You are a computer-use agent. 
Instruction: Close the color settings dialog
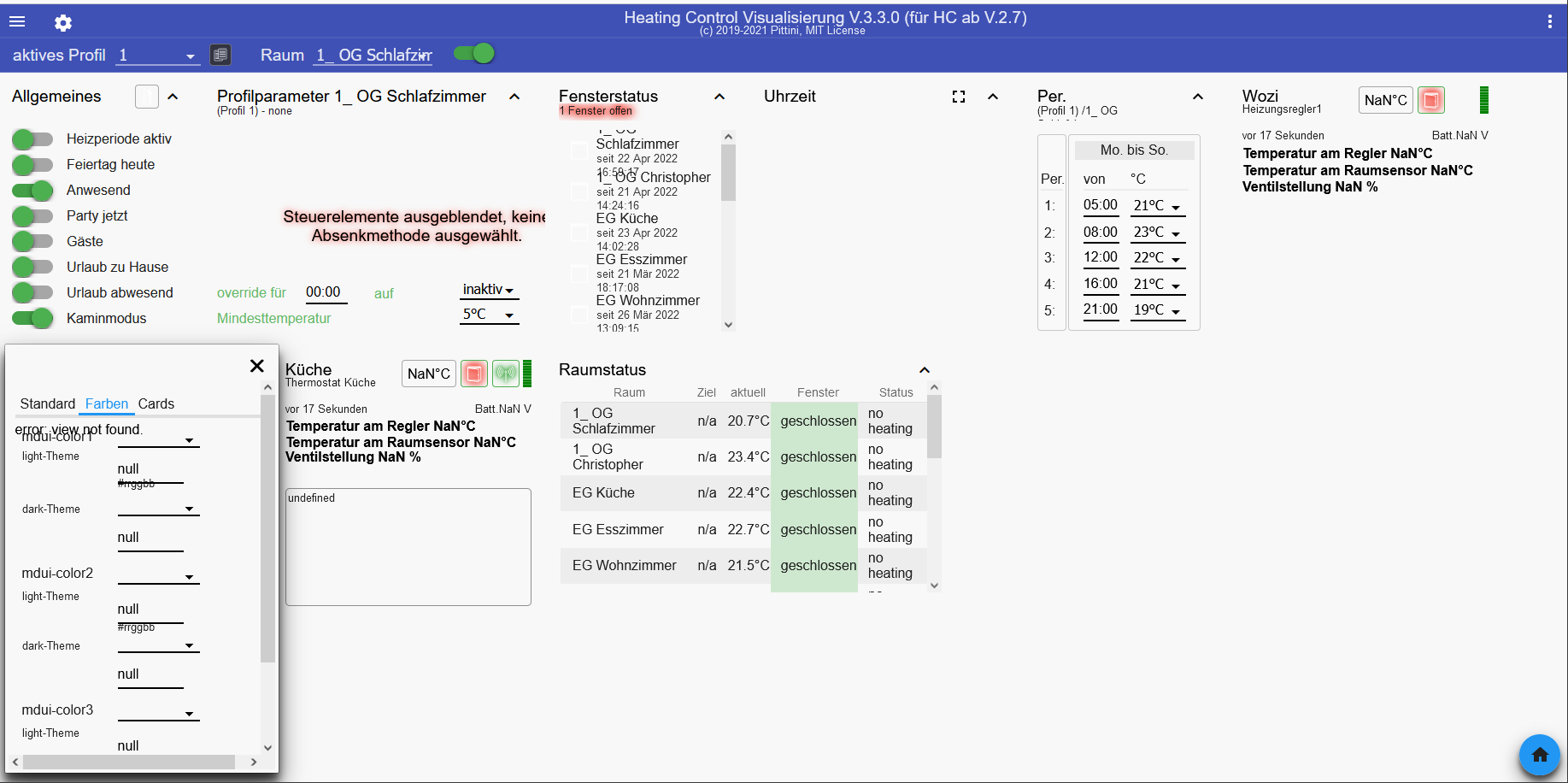coord(256,366)
